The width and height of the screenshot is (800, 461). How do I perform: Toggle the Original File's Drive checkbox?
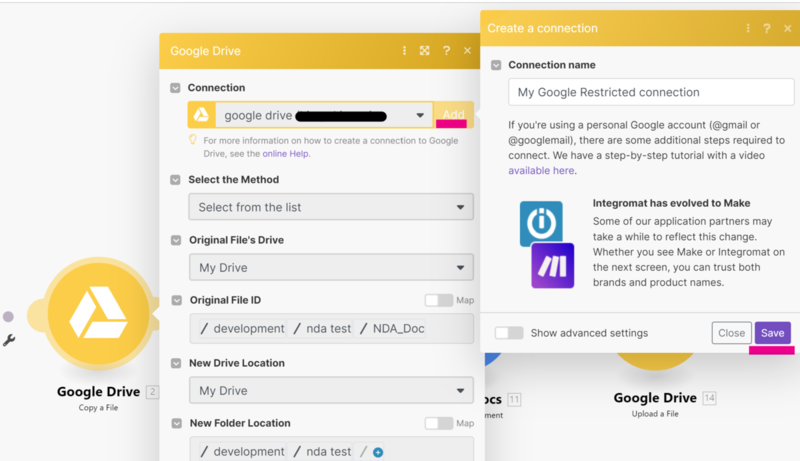(176, 240)
